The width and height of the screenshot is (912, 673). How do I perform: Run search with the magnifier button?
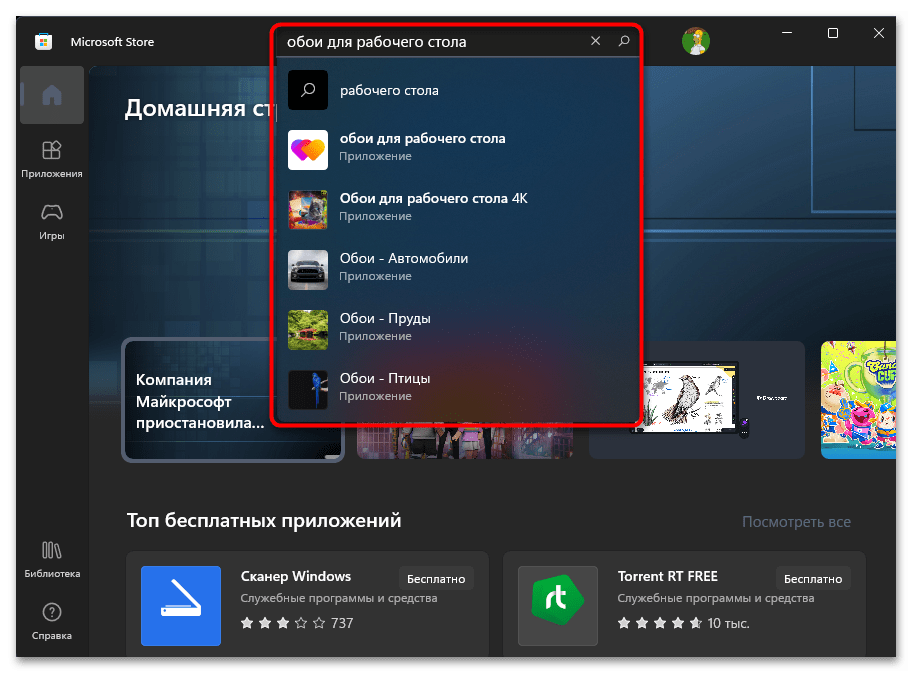click(624, 41)
